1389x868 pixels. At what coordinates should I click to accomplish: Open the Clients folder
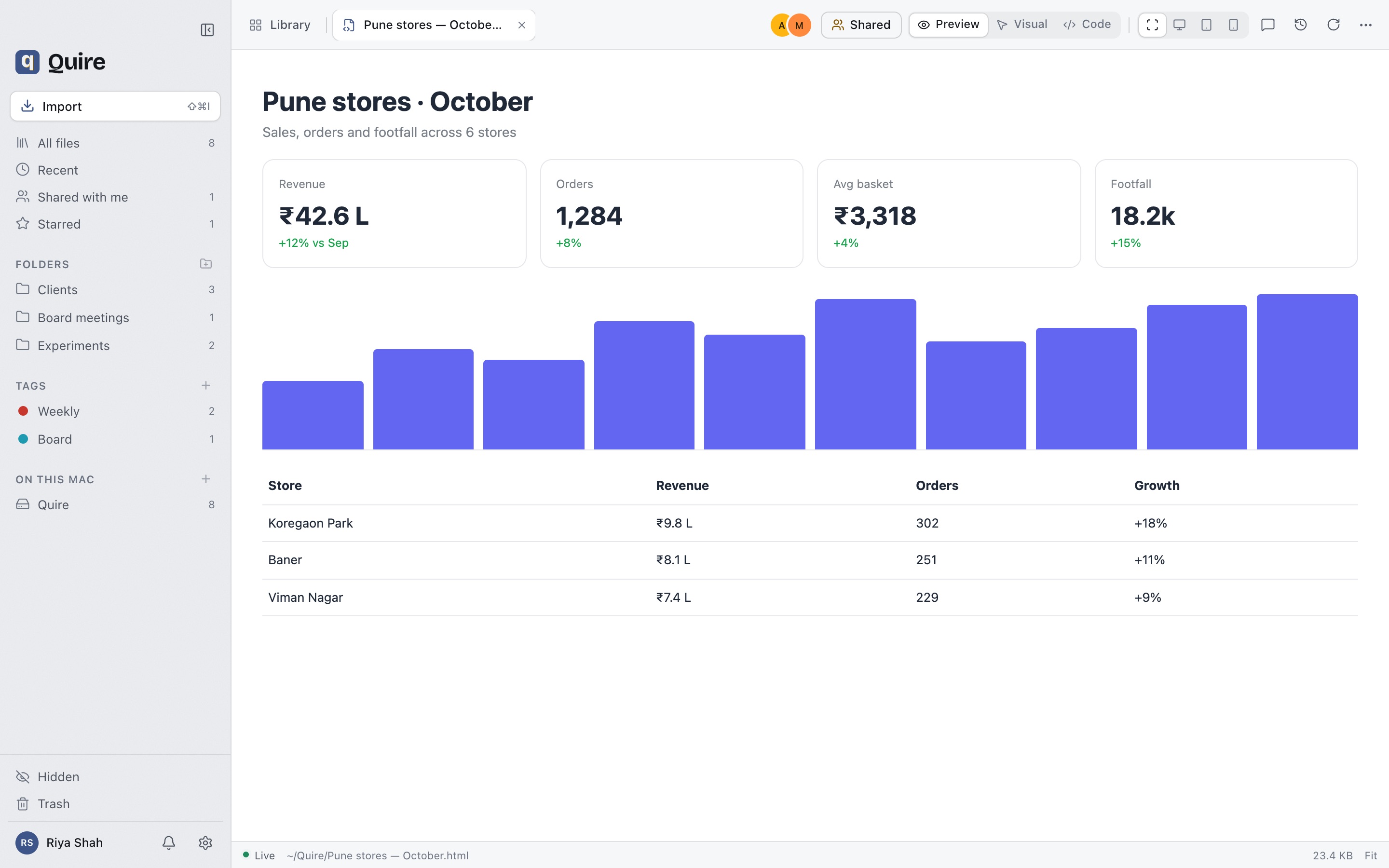point(115,289)
